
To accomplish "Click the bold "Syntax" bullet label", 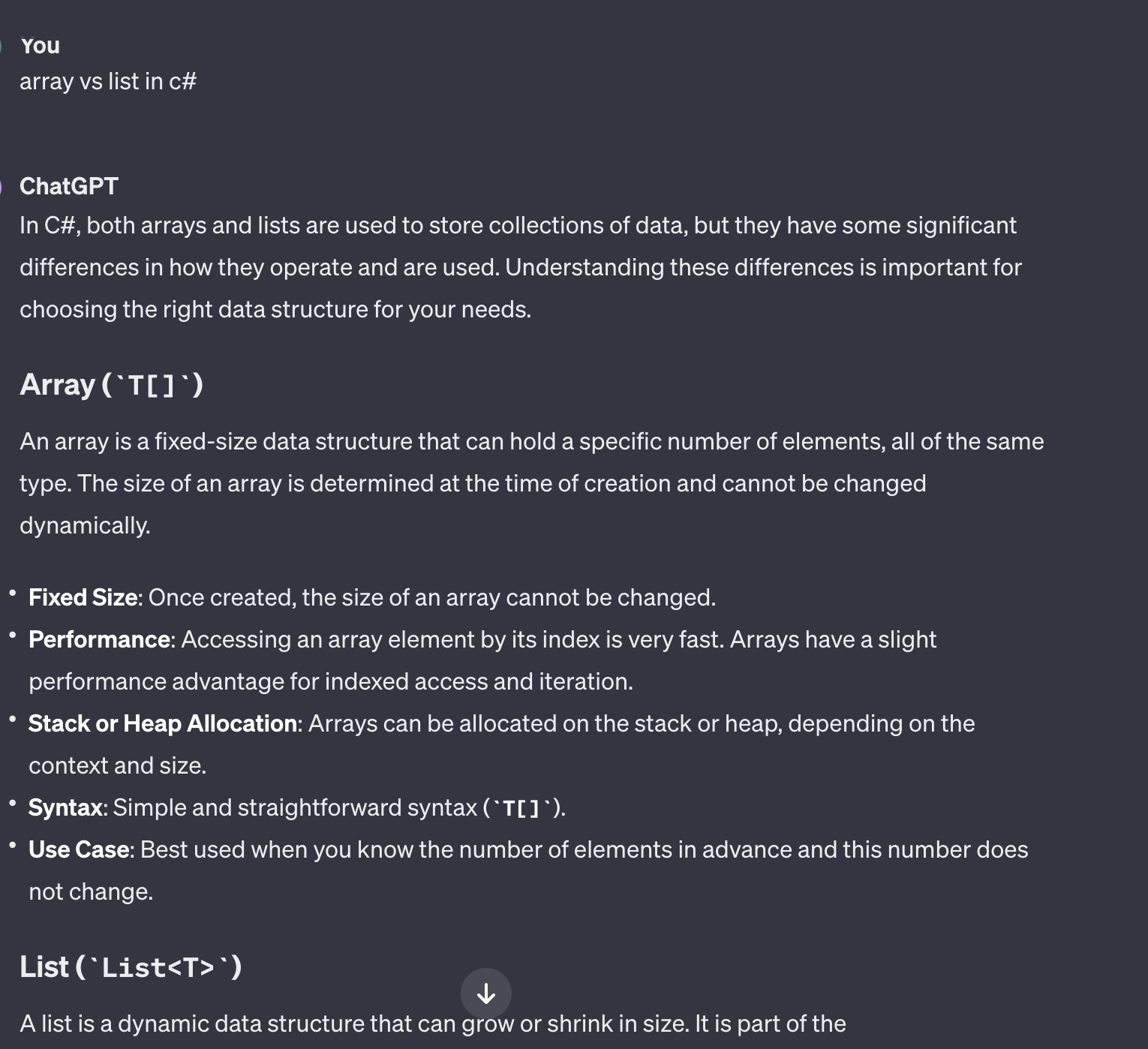I will pyautogui.click(x=66, y=807).
